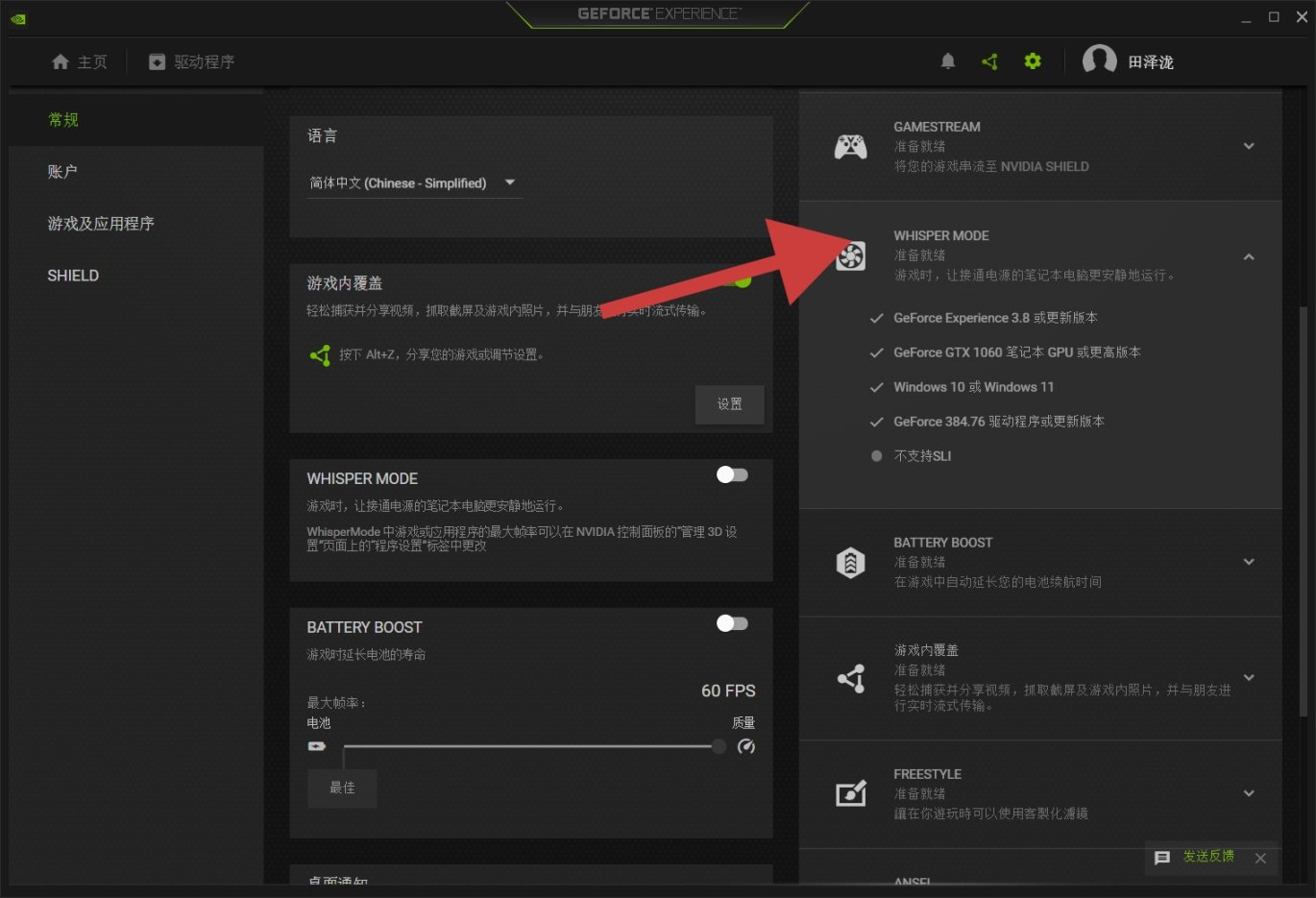The width and height of the screenshot is (1316, 898).
Task: Click the feedback chat bubble icon
Action: coord(1162,858)
